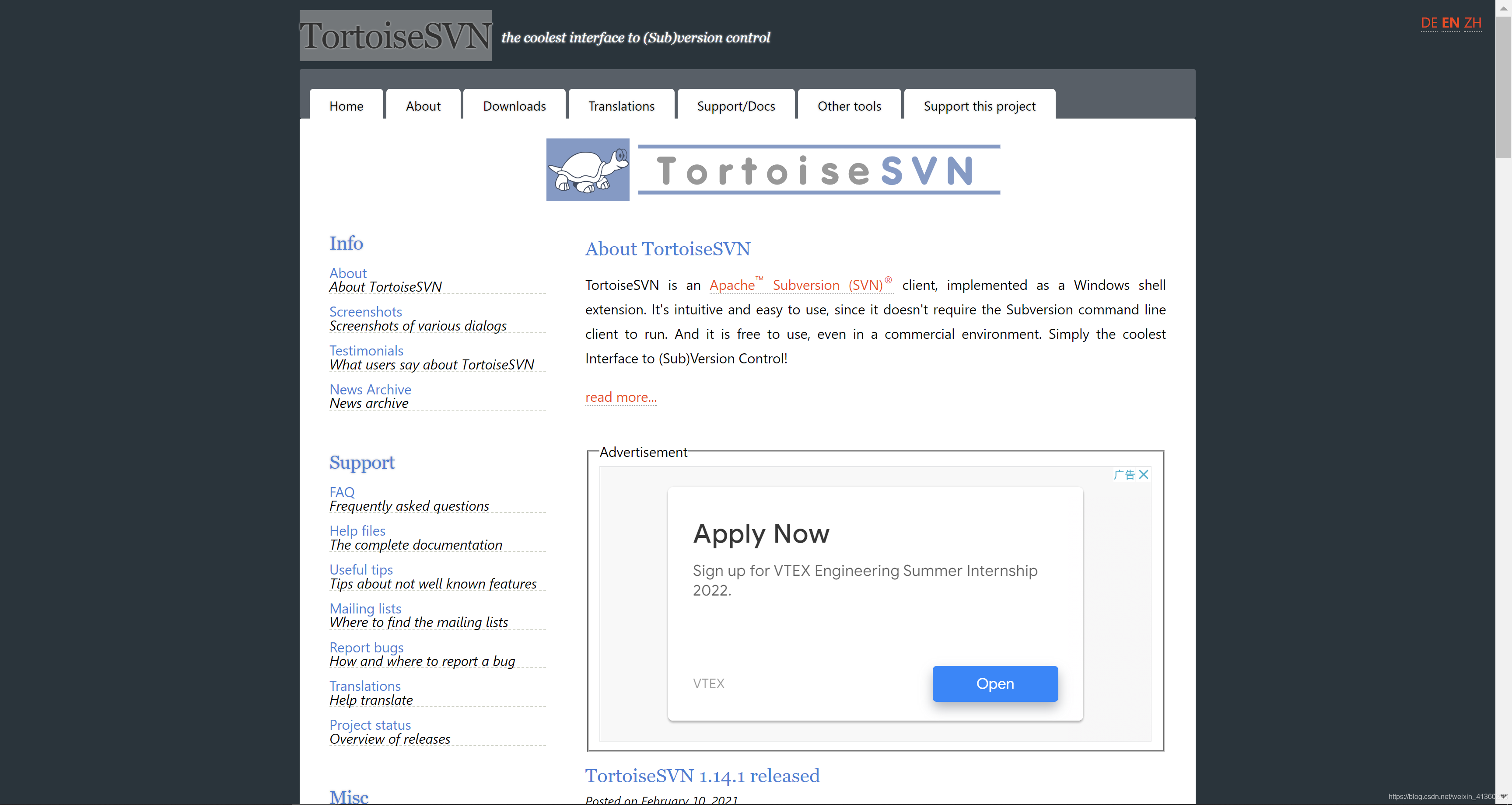Click TortoiseSVN 1.14.1 released headline
This screenshot has width=1512, height=805.
702,776
